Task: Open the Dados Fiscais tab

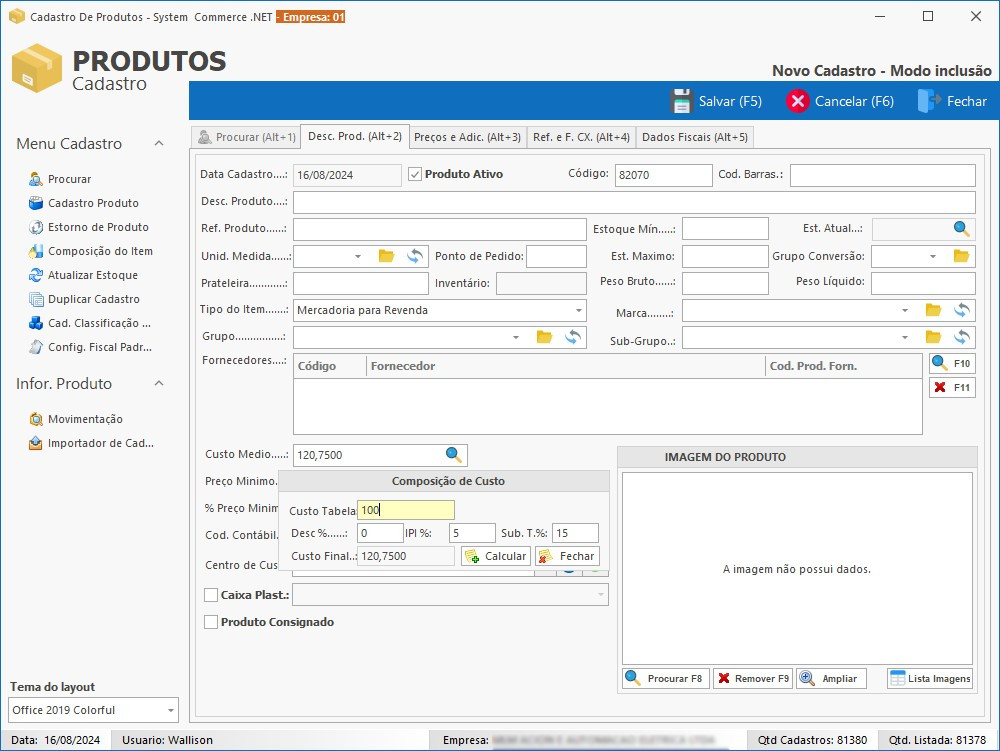Action: (x=694, y=137)
